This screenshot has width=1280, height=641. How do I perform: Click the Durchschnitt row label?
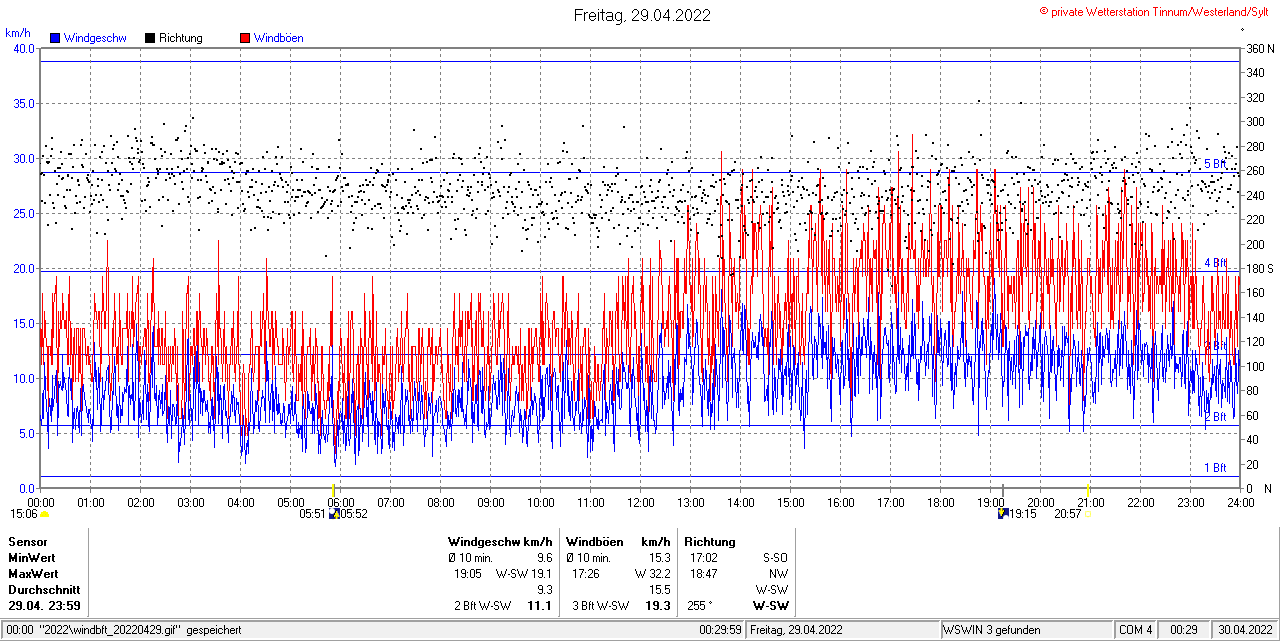tap(44, 590)
